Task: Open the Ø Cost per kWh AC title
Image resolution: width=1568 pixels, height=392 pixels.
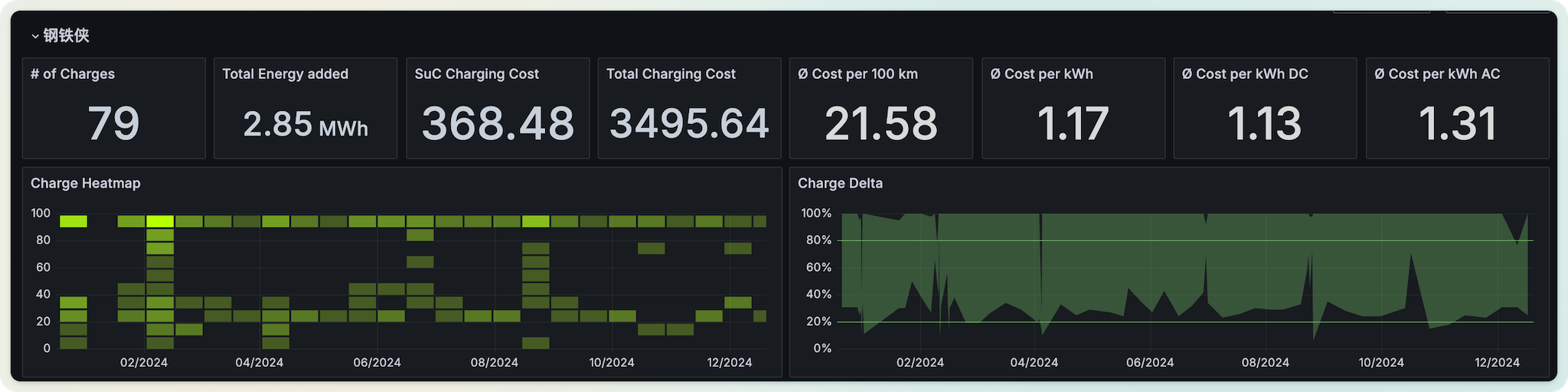Action: click(1437, 74)
